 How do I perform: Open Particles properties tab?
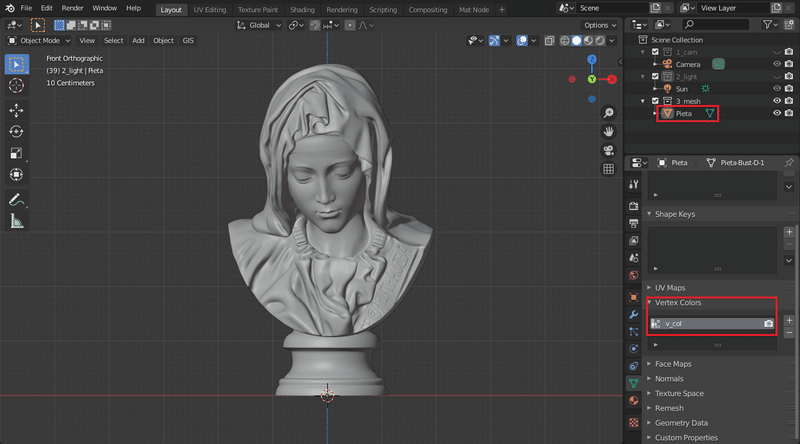[x=634, y=332]
